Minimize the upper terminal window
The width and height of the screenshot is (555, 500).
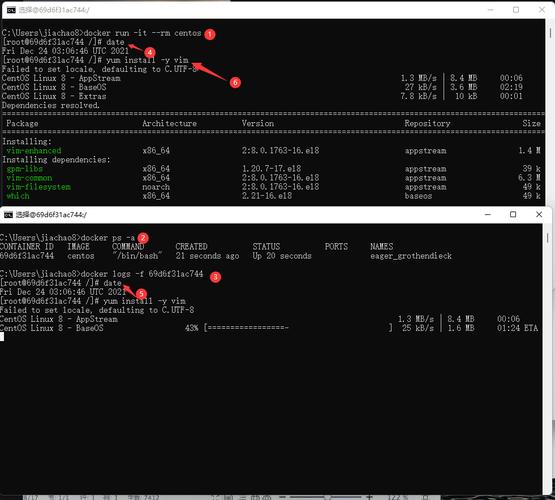click(491, 10)
